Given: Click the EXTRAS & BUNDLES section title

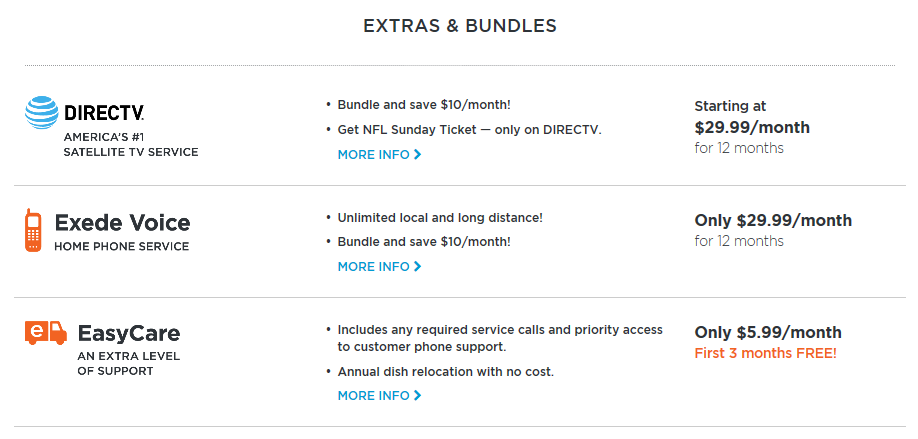Looking at the screenshot, I should (x=460, y=26).
